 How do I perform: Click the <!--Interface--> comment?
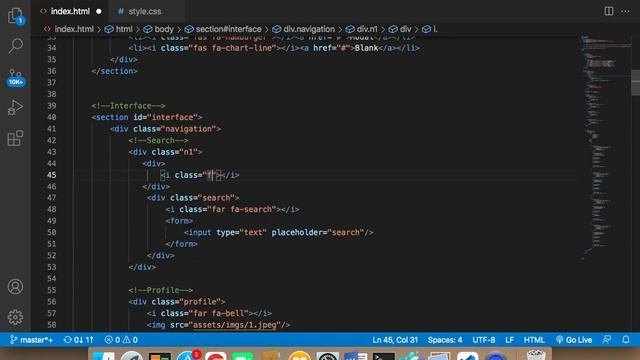click(x=128, y=106)
